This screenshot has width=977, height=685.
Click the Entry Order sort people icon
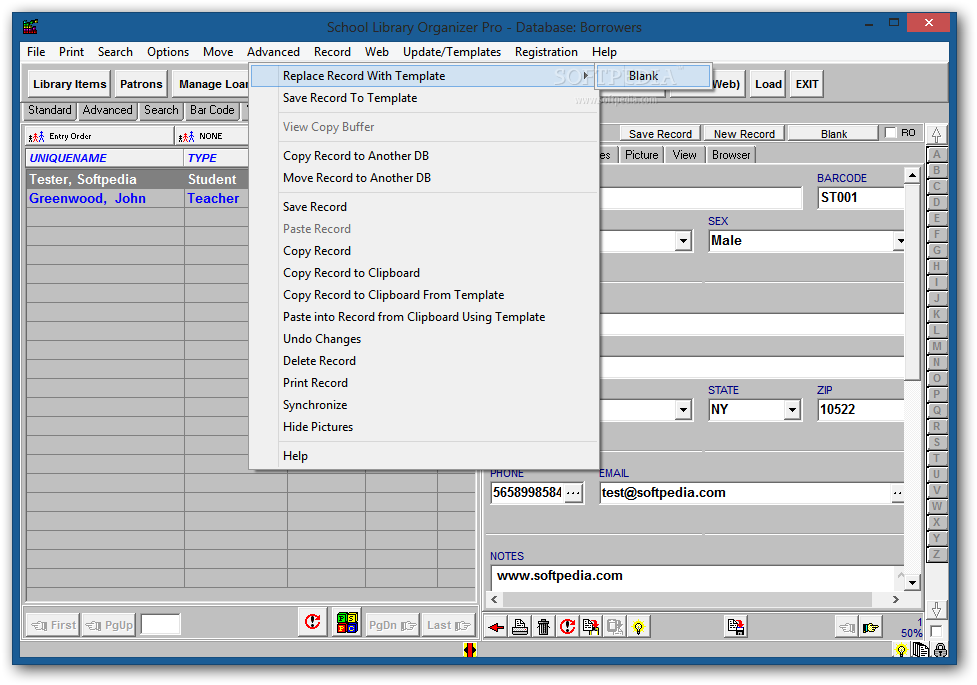[x=37, y=137]
